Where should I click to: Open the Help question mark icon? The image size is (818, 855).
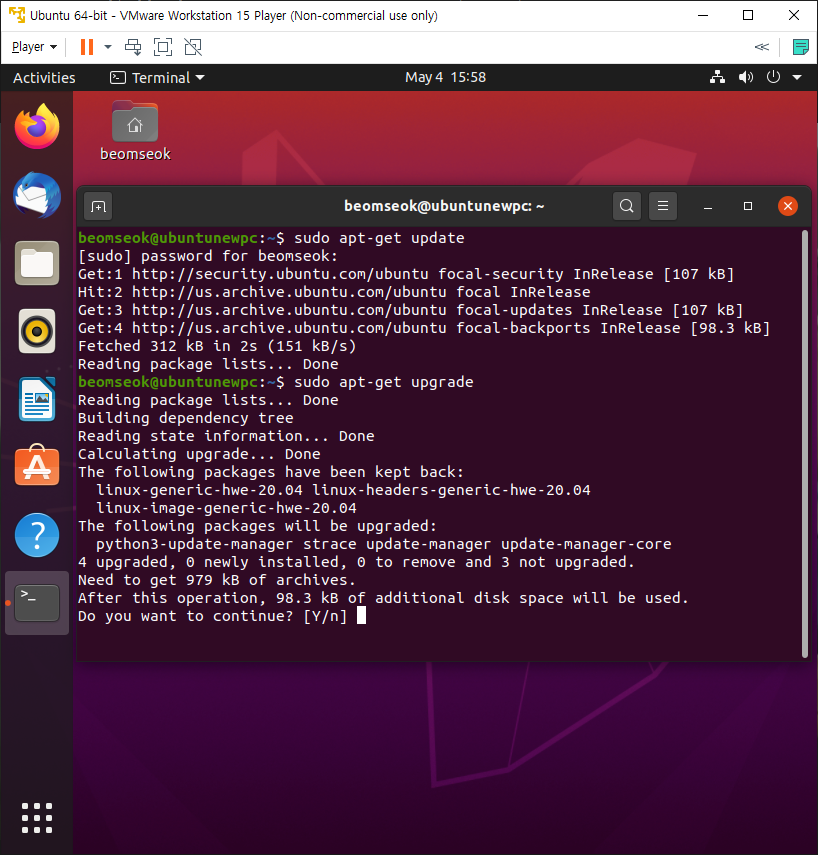[37, 535]
